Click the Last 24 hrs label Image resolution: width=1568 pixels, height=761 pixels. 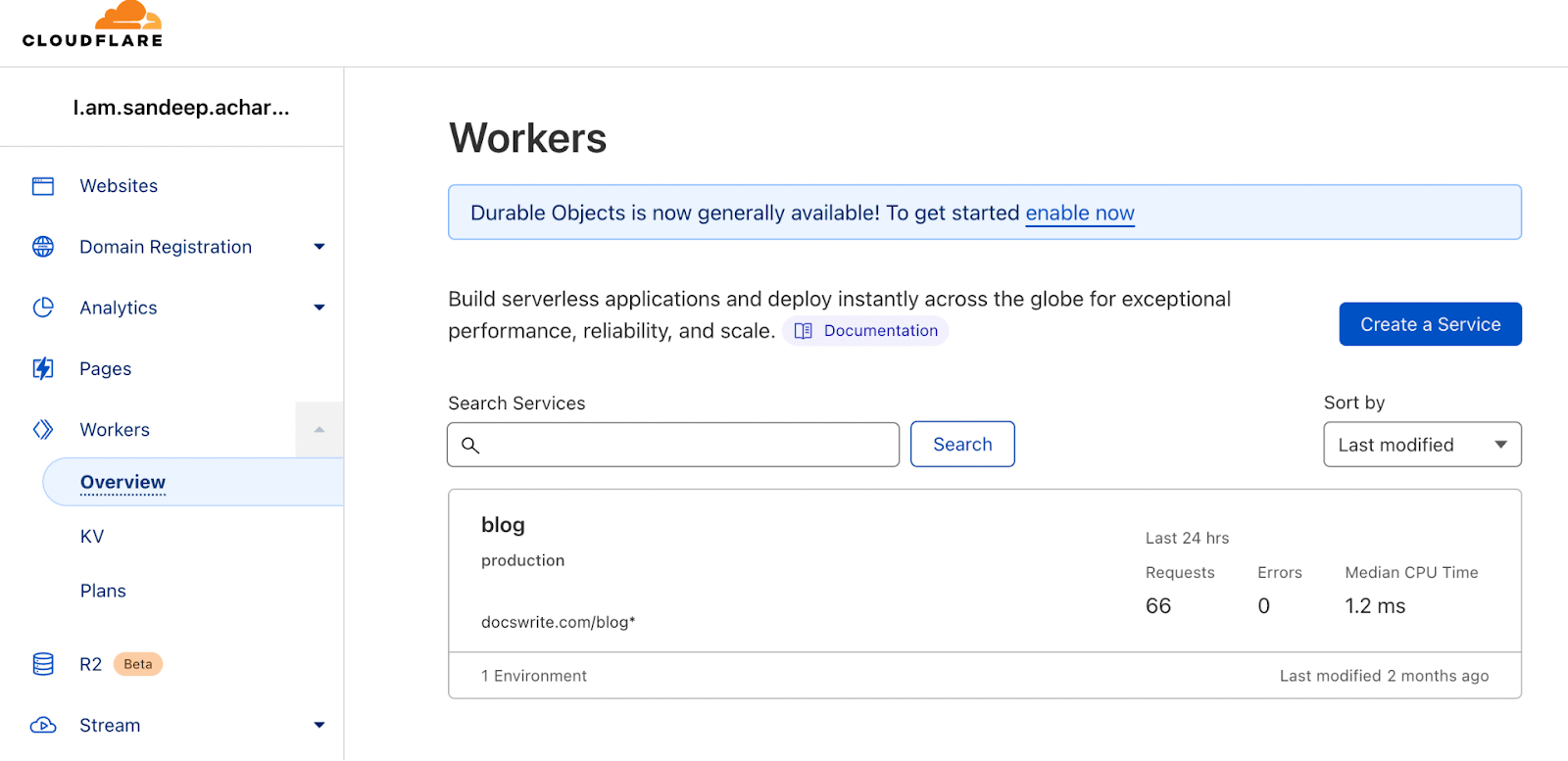1187,538
